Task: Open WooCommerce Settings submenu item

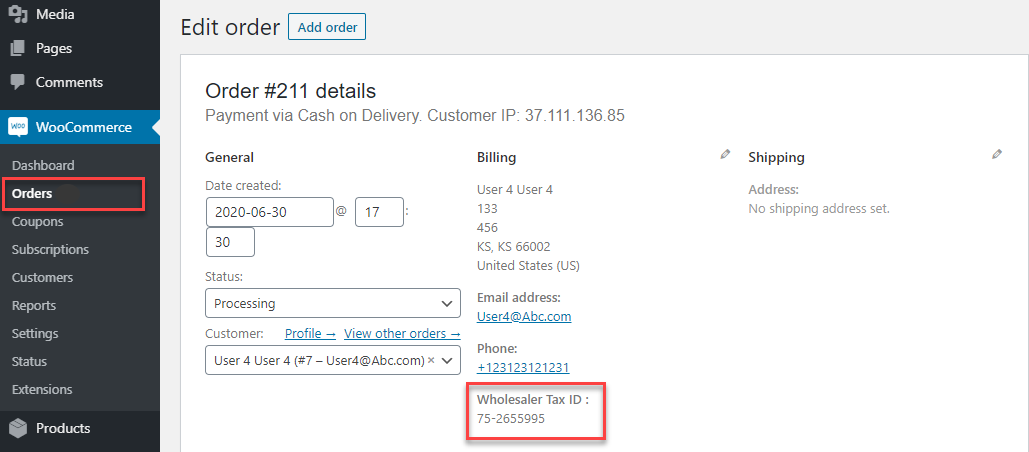Action: (x=35, y=333)
